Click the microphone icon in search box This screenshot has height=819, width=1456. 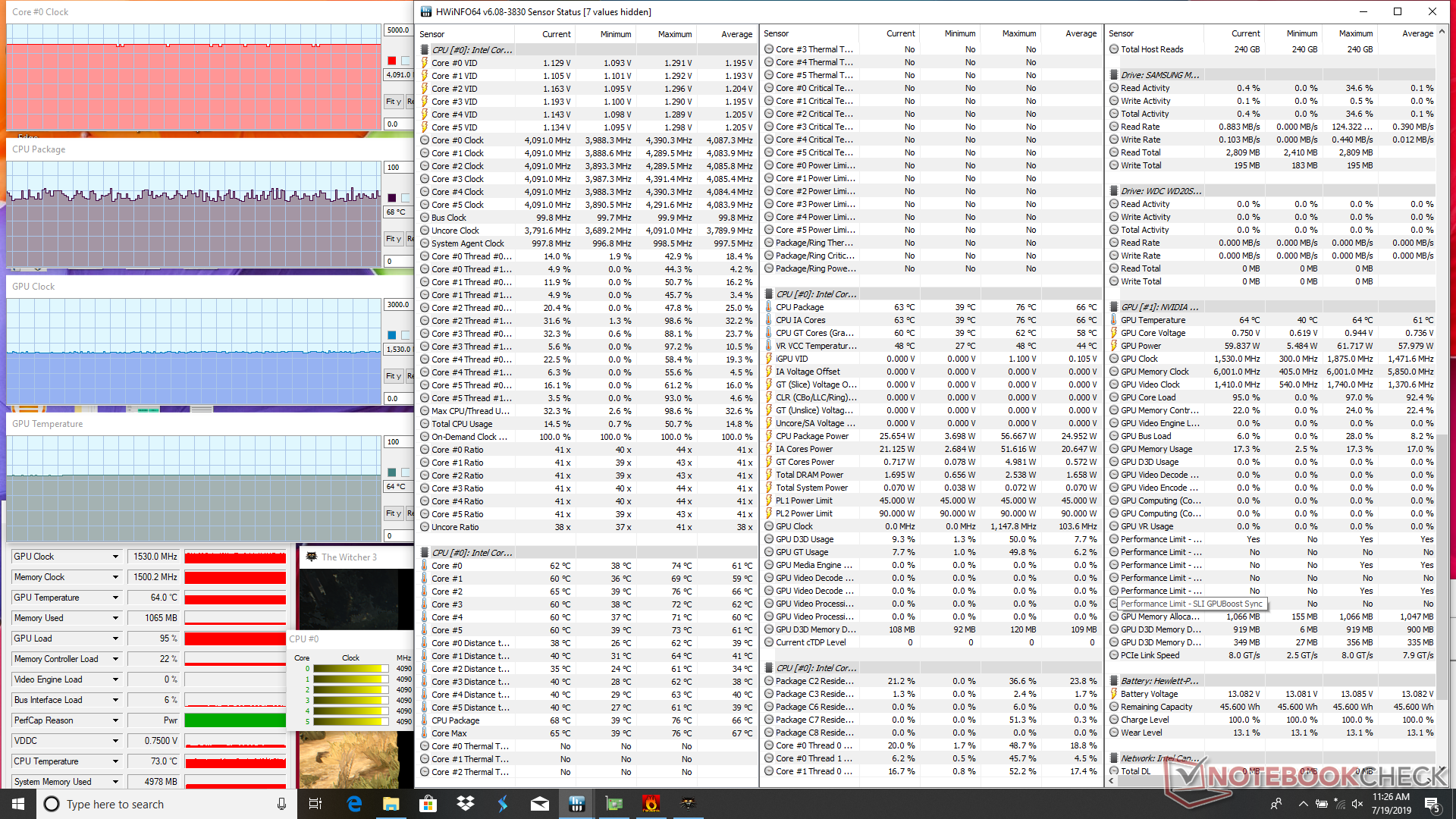click(281, 804)
